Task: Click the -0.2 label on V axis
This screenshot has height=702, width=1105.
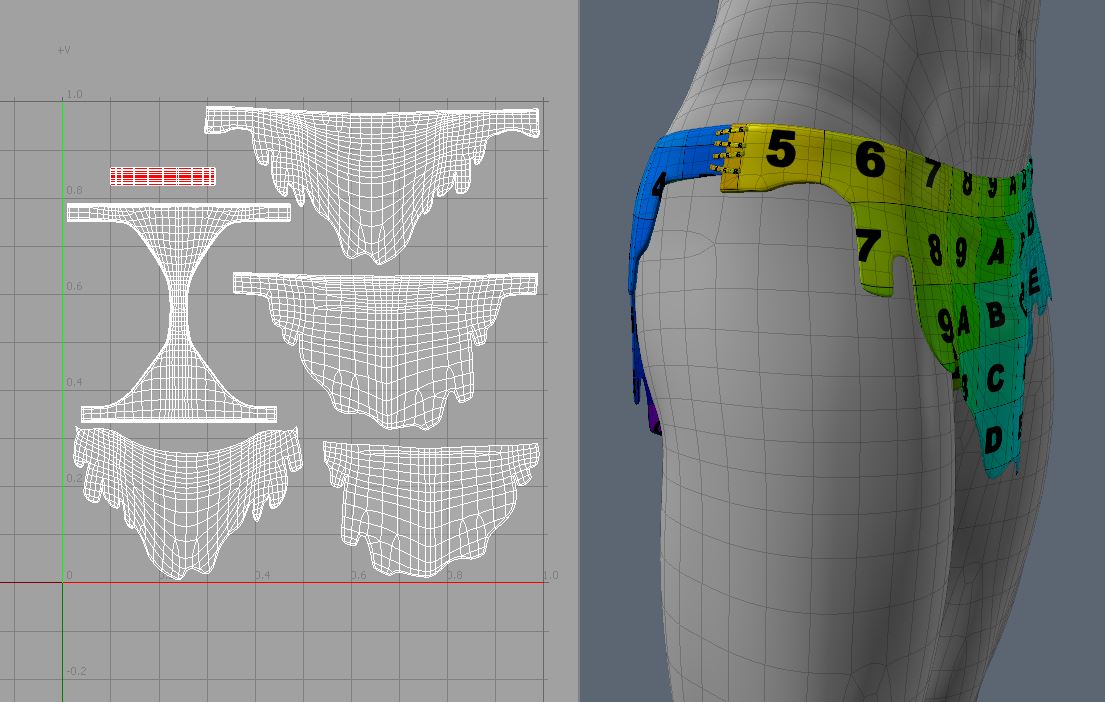Action: [x=74, y=671]
